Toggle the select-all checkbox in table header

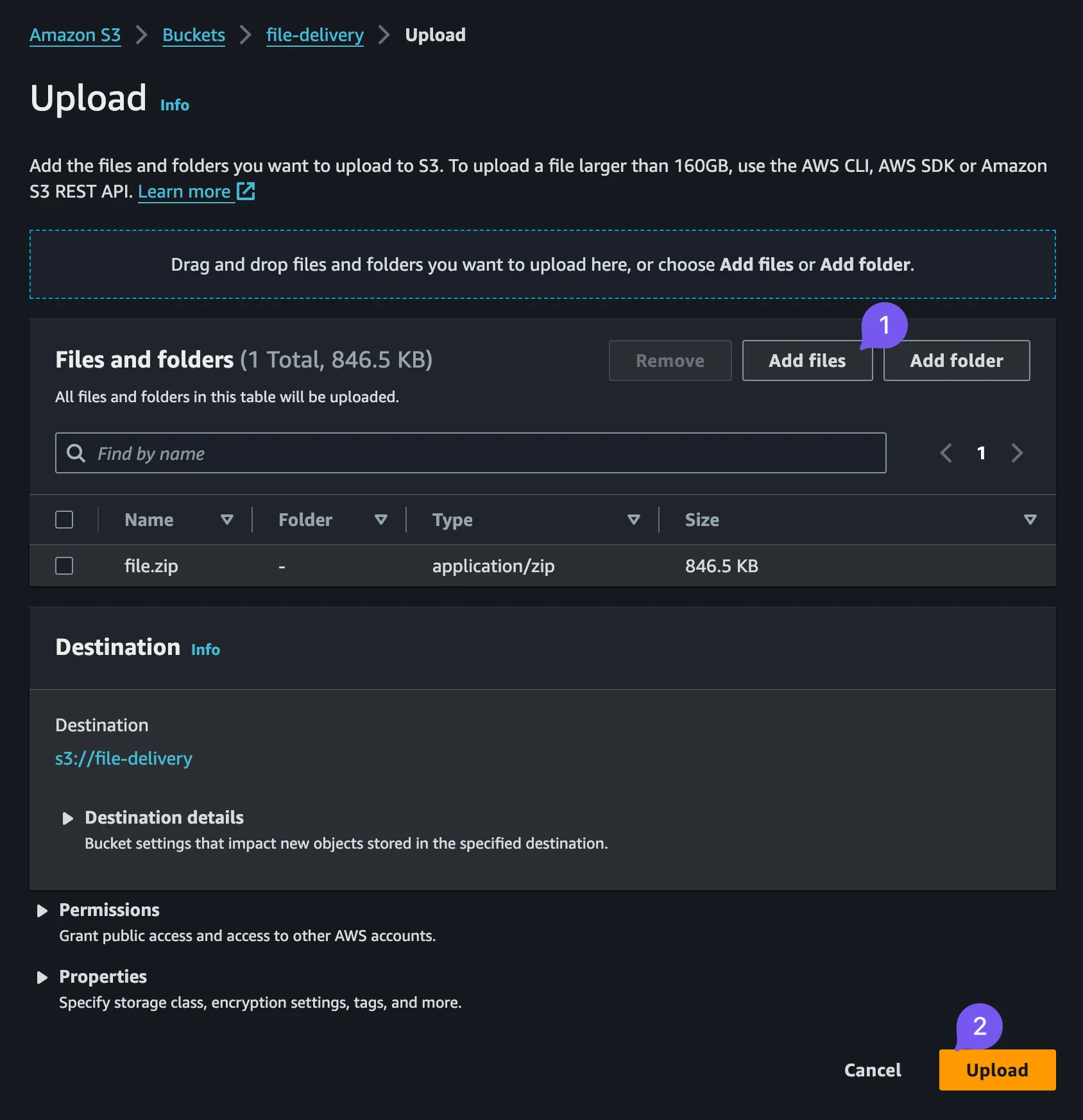(64, 520)
